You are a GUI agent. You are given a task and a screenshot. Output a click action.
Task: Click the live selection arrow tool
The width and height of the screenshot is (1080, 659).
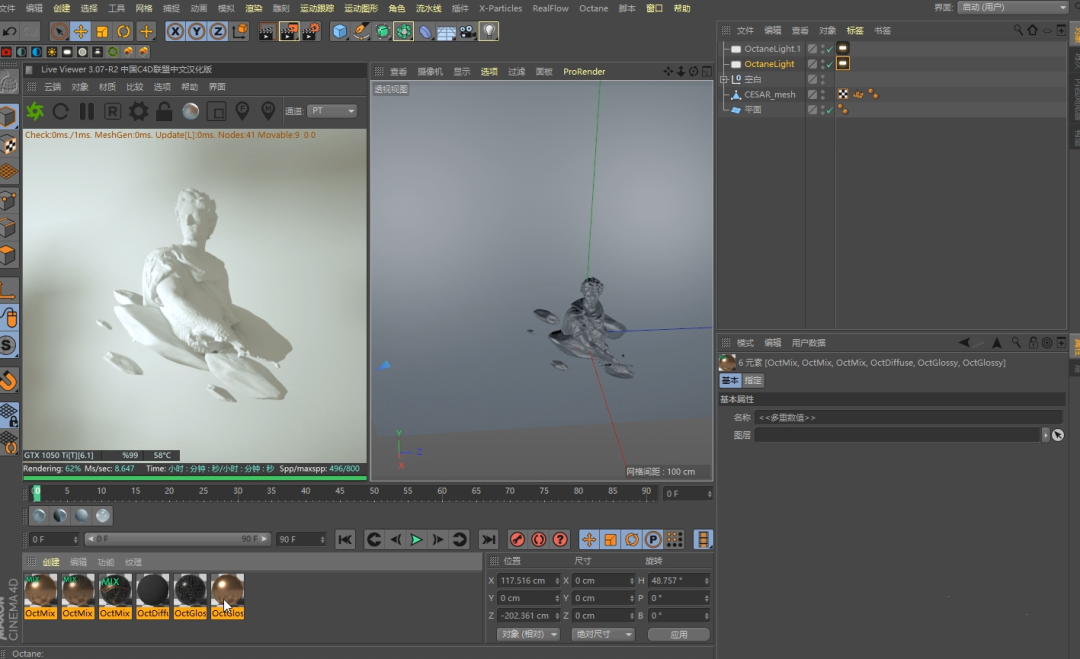tap(59, 31)
